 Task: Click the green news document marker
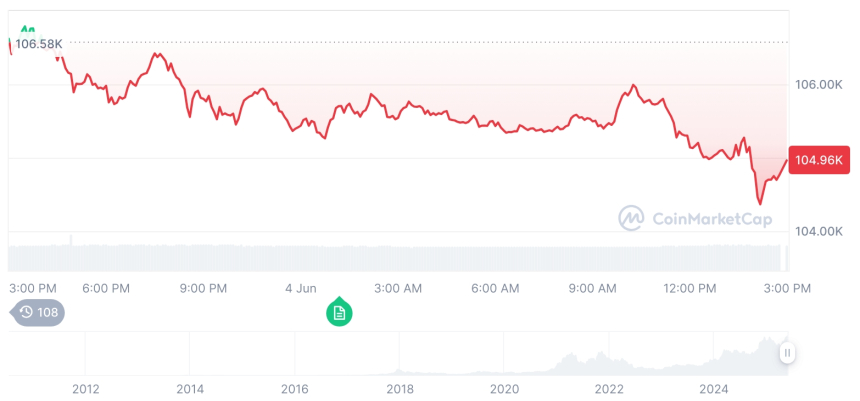click(x=339, y=313)
